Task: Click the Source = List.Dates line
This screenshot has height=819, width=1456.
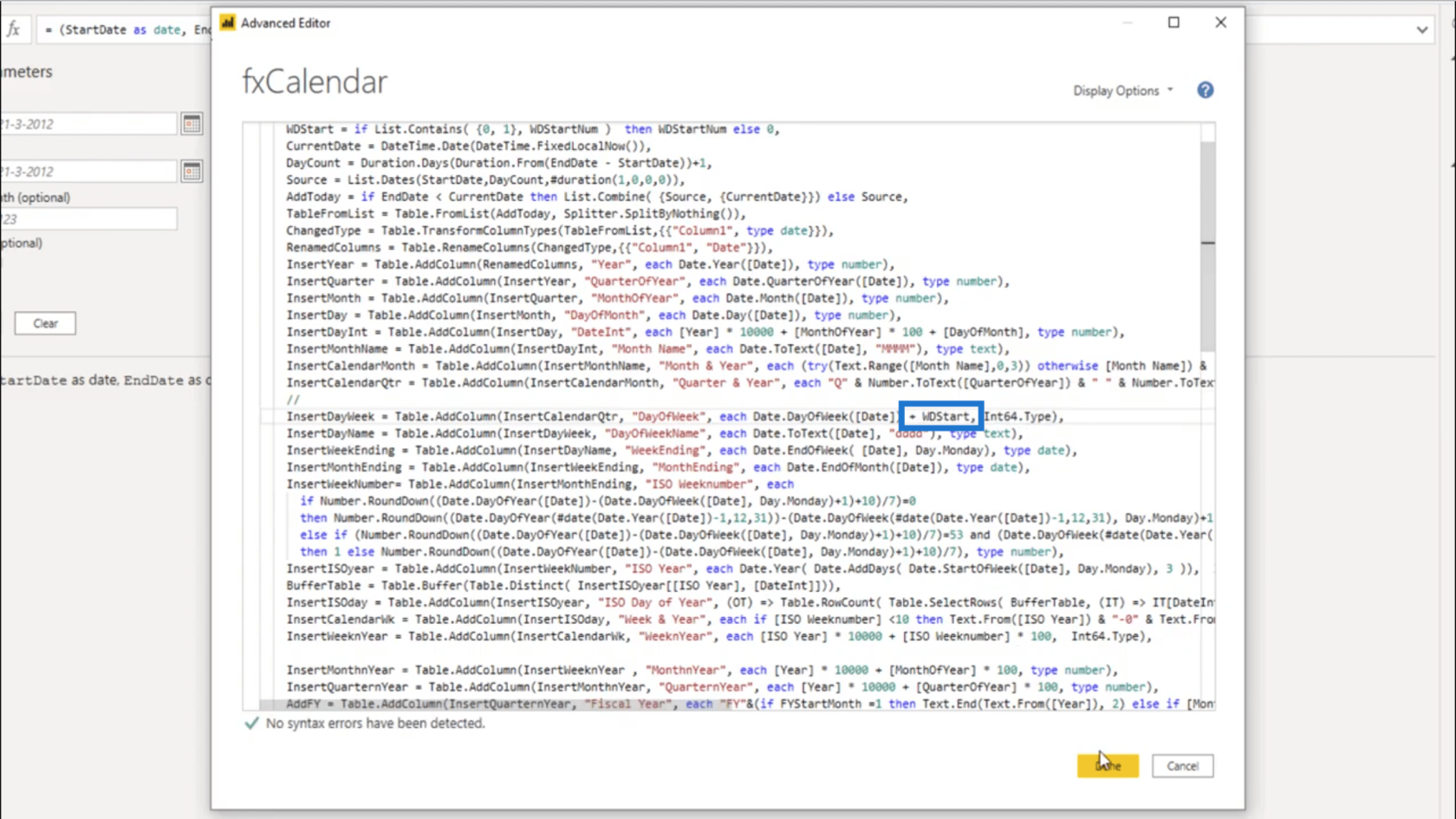Action: [485, 180]
